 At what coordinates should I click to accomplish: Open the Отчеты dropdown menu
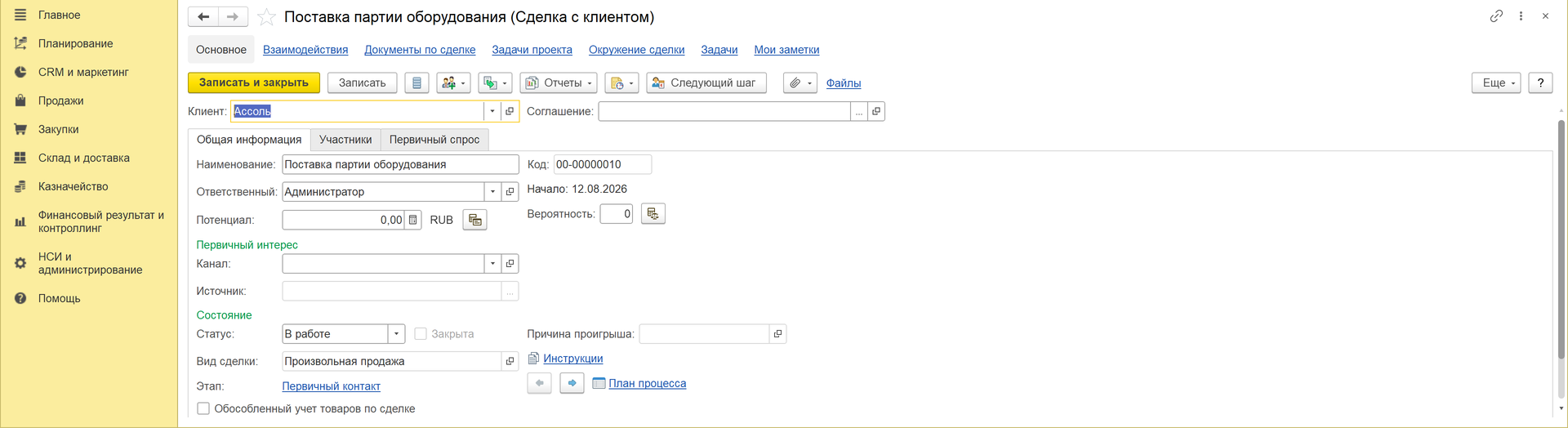click(x=559, y=83)
